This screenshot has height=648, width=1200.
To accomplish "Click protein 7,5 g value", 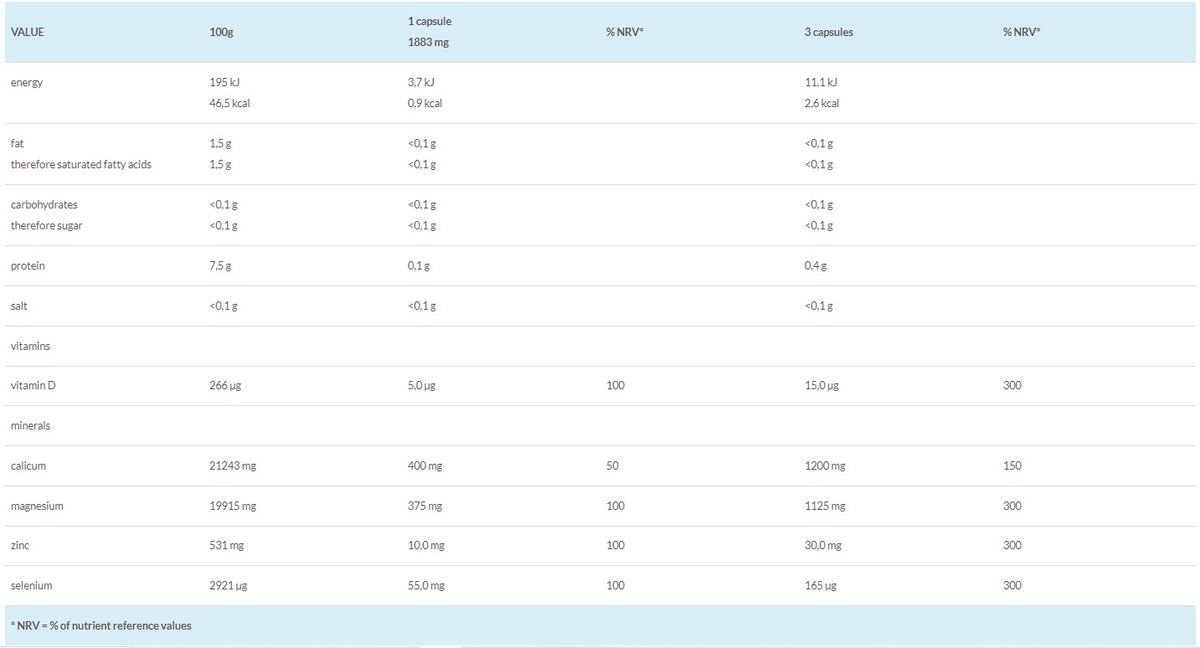I will (221, 266).
